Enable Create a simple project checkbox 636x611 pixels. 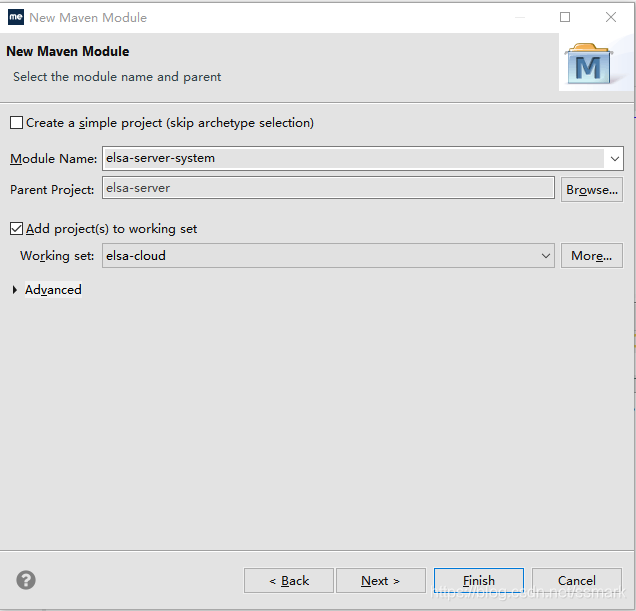(16, 123)
